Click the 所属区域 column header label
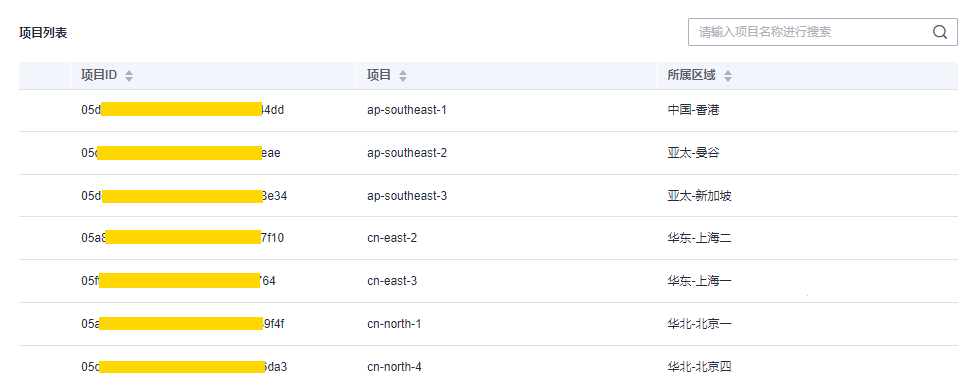 coord(691,76)
